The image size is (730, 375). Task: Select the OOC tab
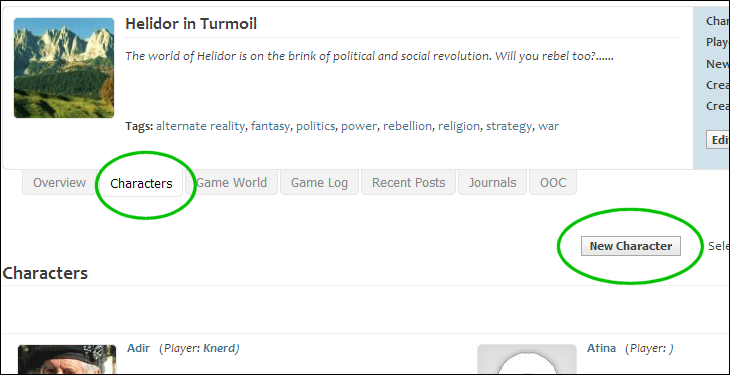[553, 183]
